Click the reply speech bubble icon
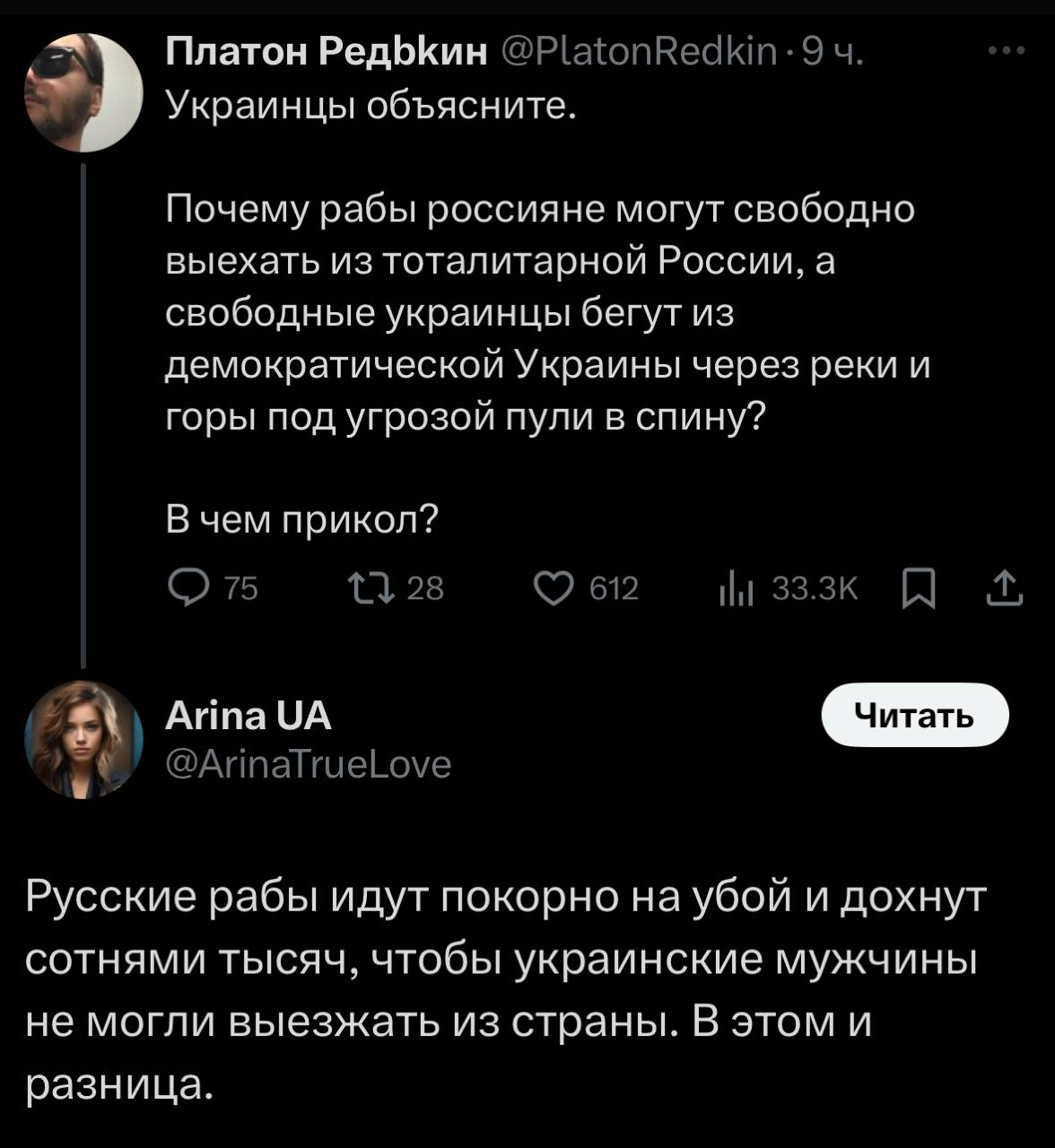 click(x=187, y=588)
